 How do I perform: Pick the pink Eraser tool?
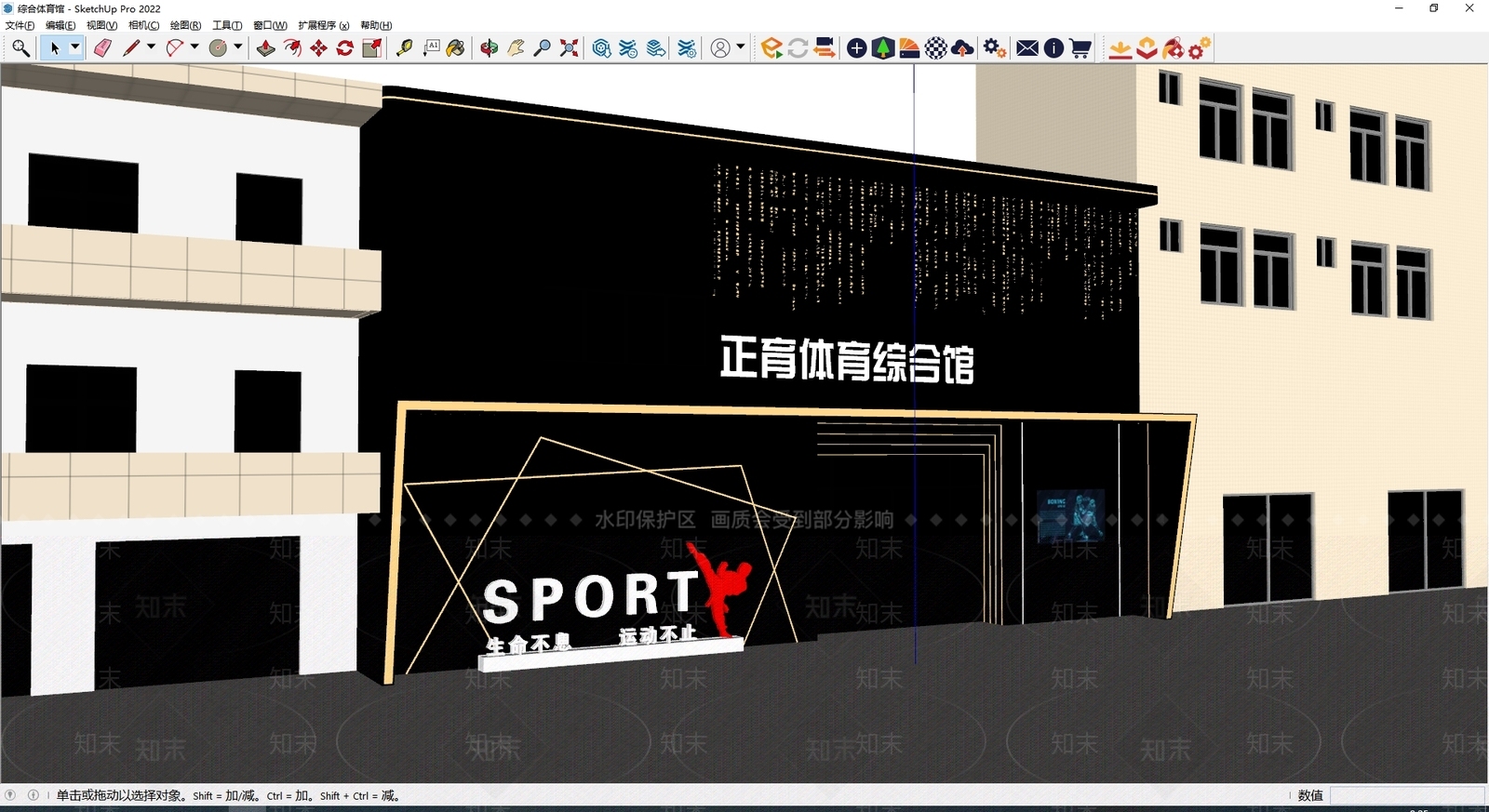click(102, 47)
